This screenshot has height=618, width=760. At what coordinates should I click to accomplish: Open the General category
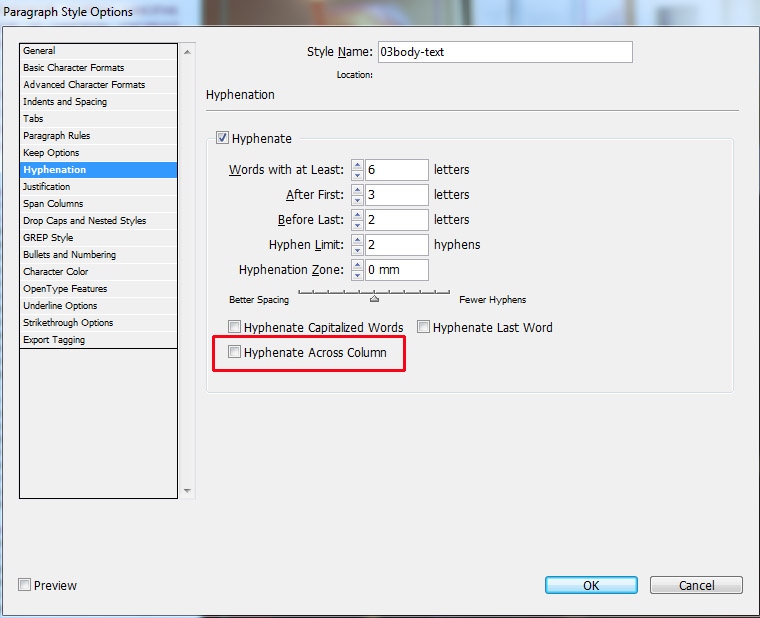point(98,51)
